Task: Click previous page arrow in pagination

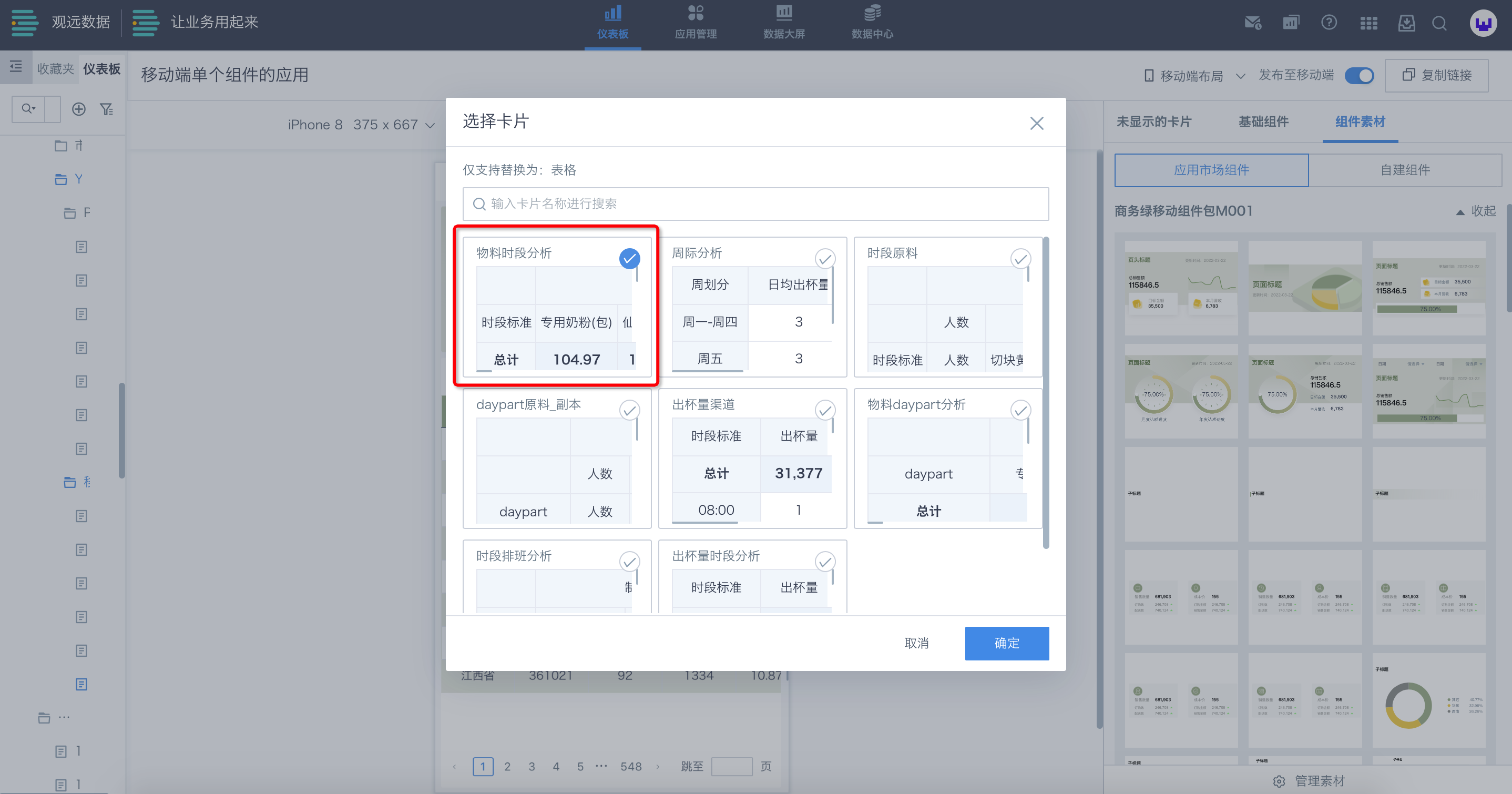Action: coord(454,767)
